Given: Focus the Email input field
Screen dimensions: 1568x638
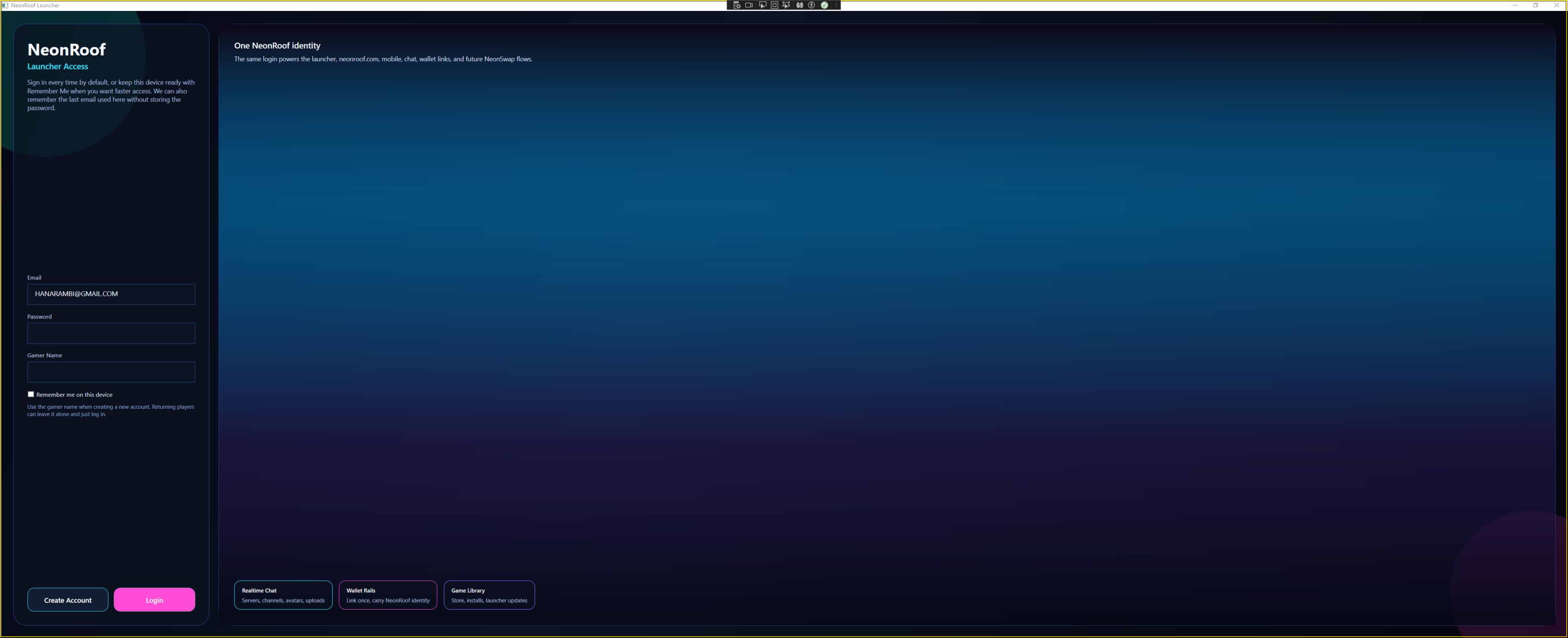Looking at the screenshot, I should 111,294.
